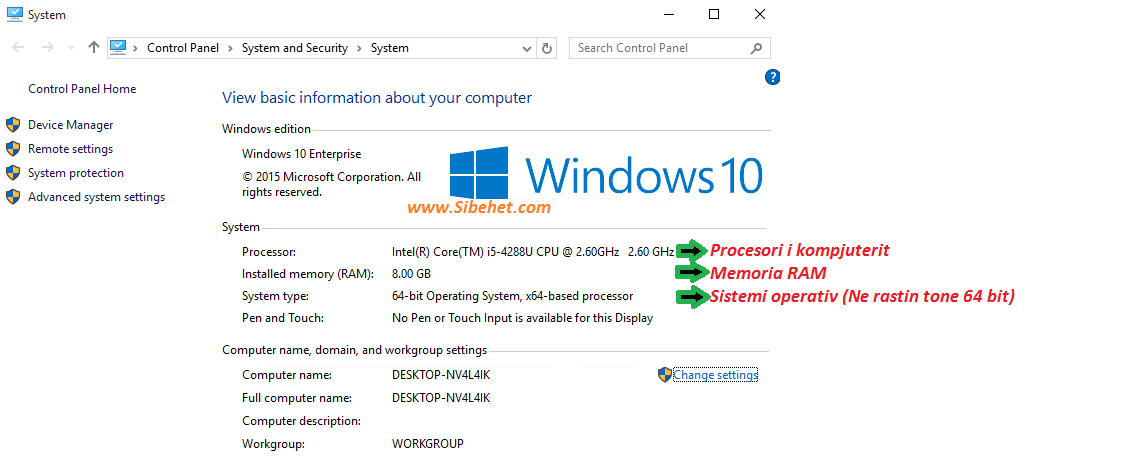Screen dimensions: 1148x471
Task: Click the computer icon in address bar
Action: [x=119, y=48]
